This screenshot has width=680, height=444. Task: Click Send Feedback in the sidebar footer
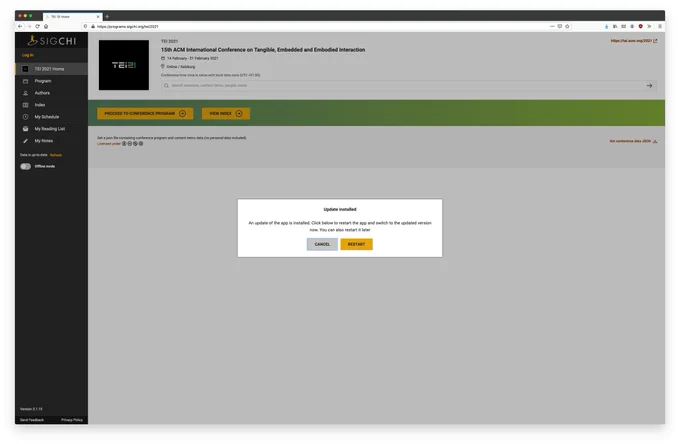click(32, 420)
